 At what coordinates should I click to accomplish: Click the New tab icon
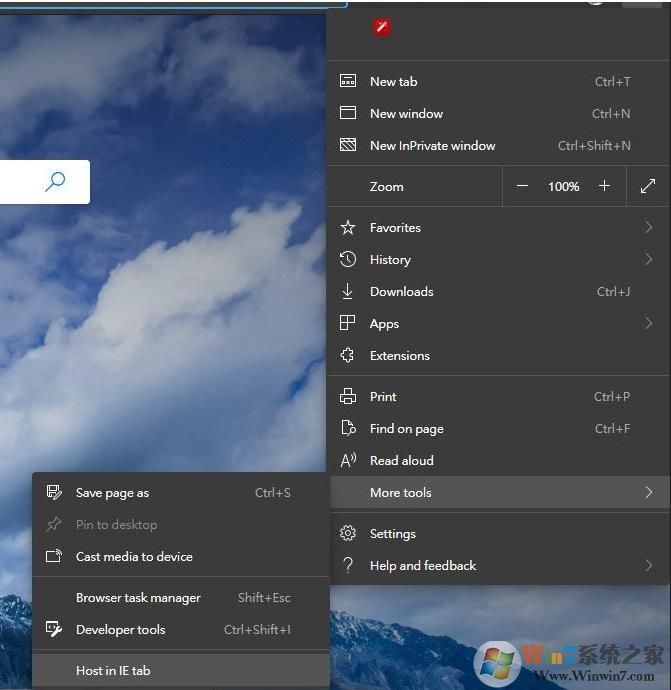point(348,82)
